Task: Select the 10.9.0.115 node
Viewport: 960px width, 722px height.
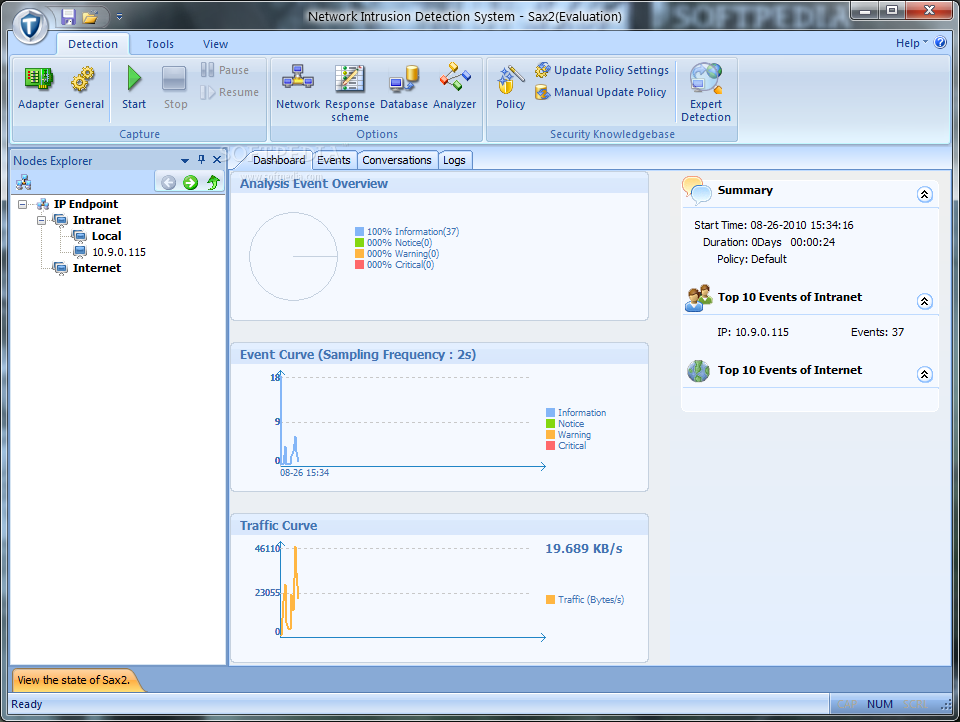Action: coord(119,252)
